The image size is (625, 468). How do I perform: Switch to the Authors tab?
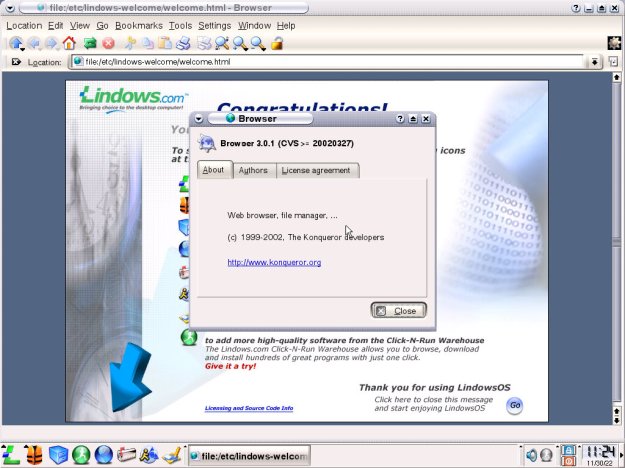click(253, 170)
